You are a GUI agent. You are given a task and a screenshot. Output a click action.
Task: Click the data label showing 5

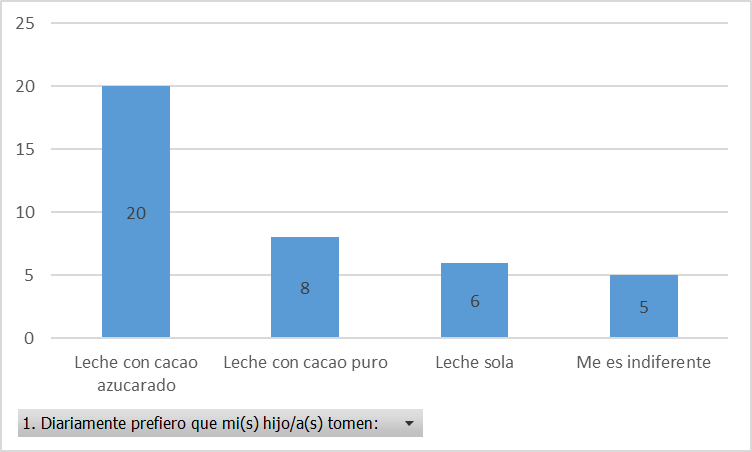[644, 307]
